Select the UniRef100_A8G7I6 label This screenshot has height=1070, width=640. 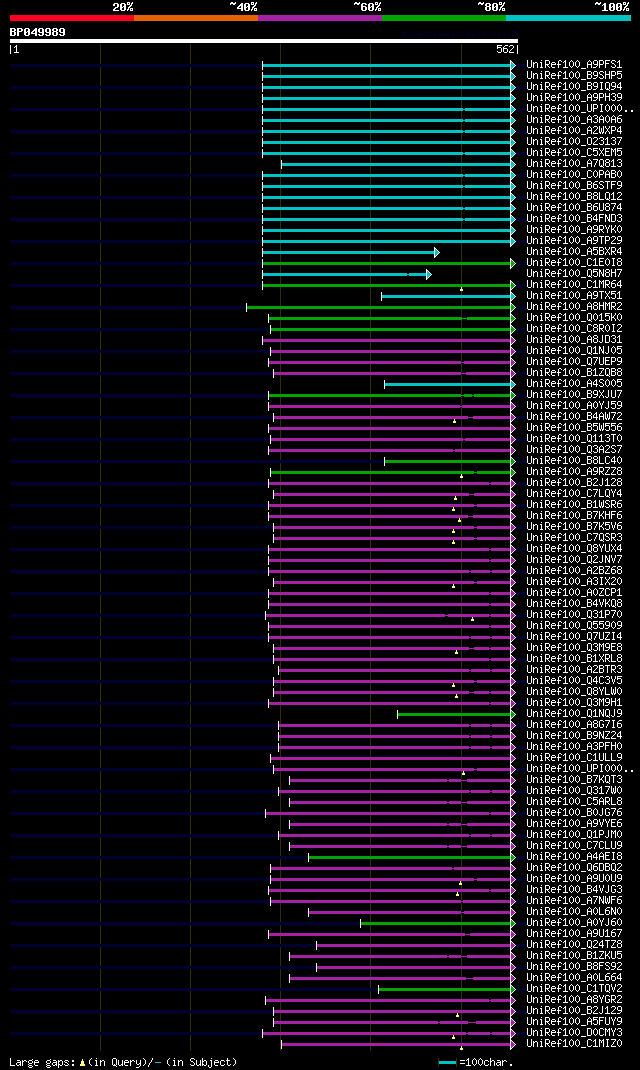(574, 725)
